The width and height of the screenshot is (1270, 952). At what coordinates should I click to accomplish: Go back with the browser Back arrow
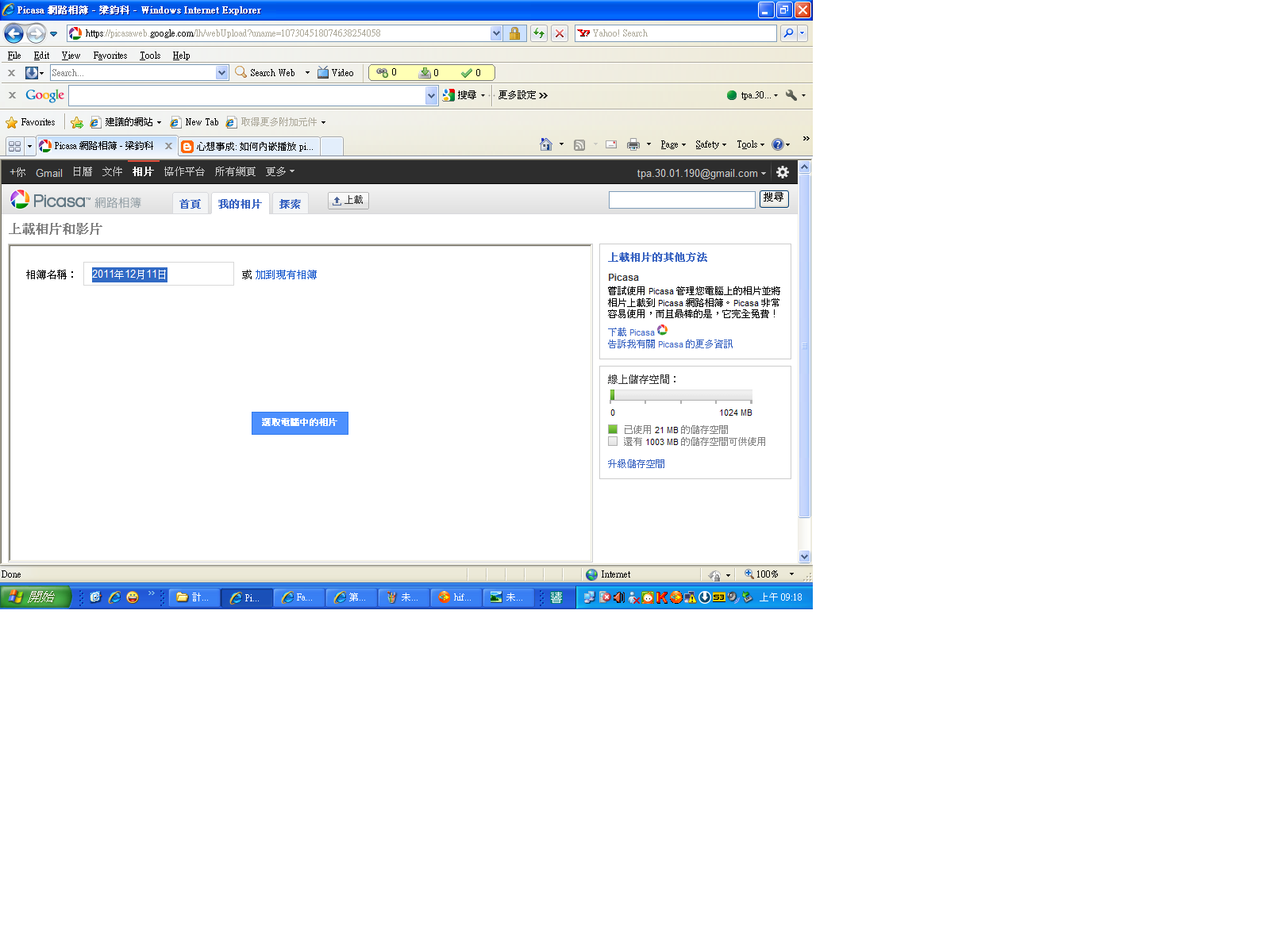[x=13, y=33]
